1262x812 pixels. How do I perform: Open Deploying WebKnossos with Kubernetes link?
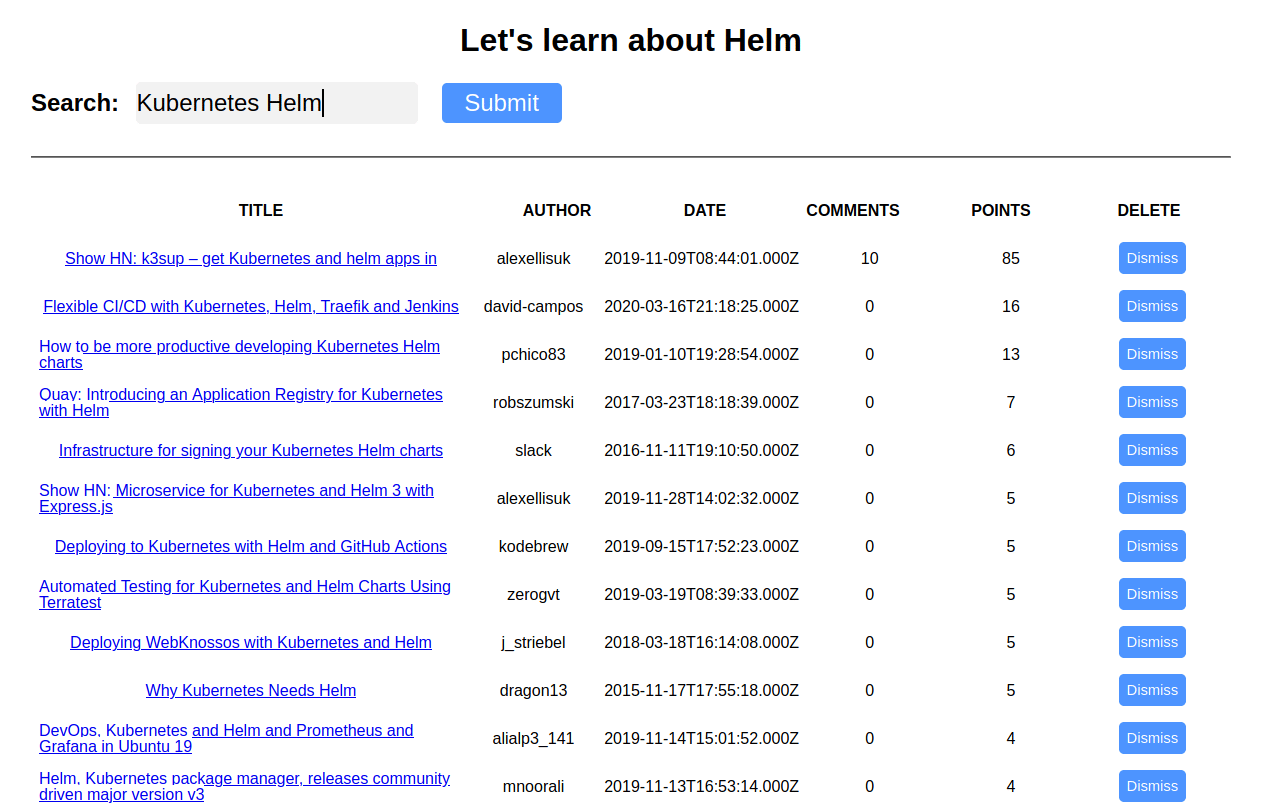click(251, 642)
